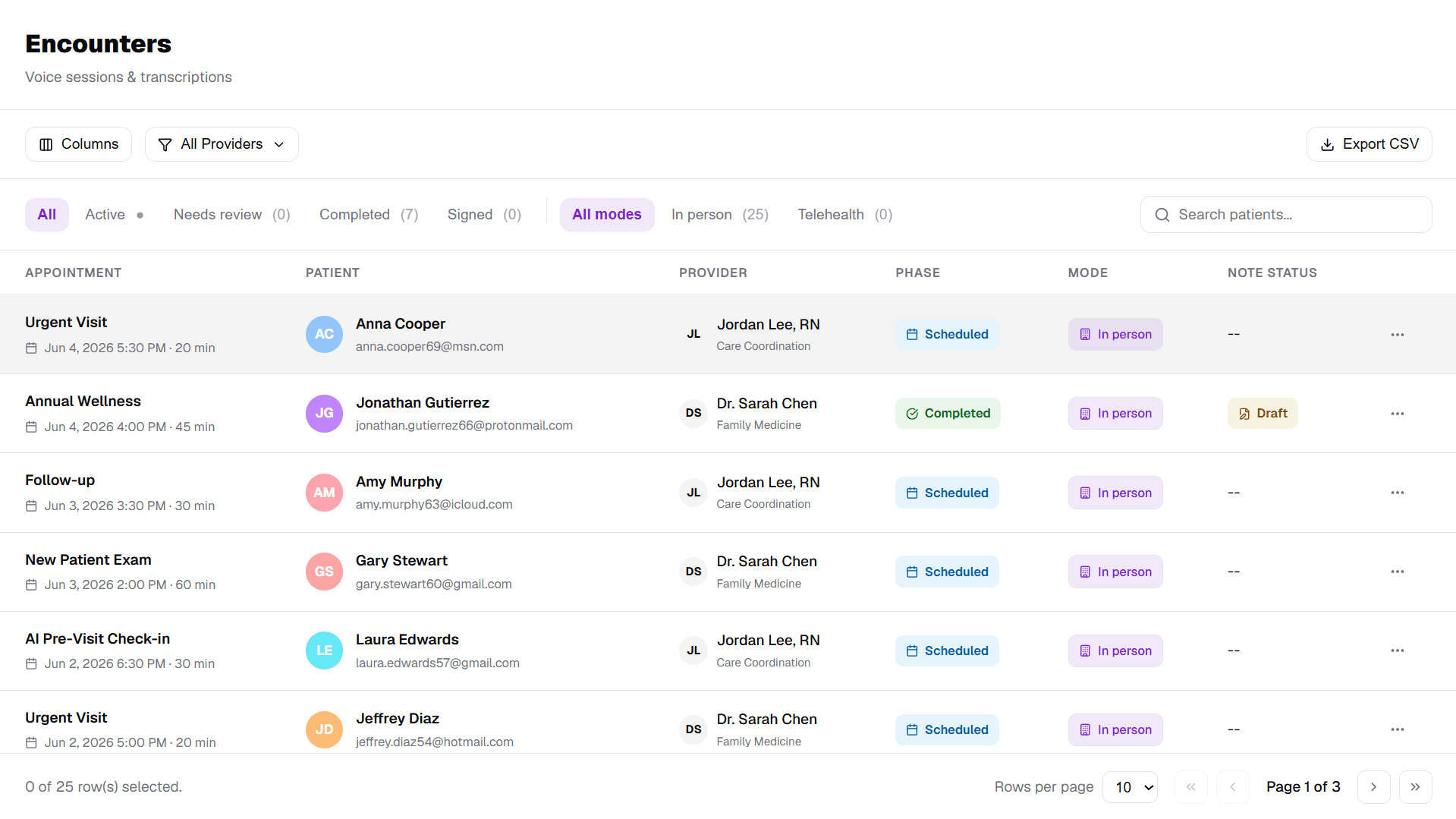Open the Columns visibility menu
Viewport: 1456px width, 819px height.
[x=78, y=144]
